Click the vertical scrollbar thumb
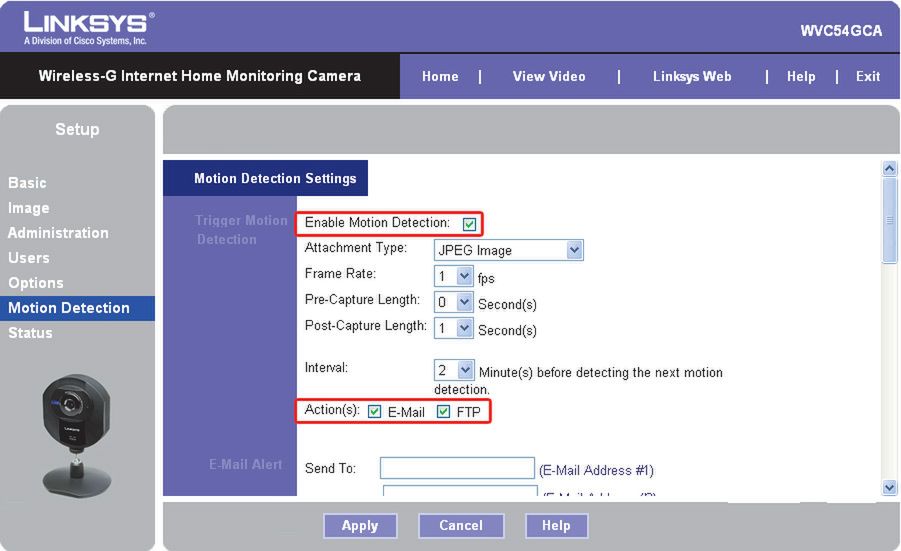 coord(890,220)
